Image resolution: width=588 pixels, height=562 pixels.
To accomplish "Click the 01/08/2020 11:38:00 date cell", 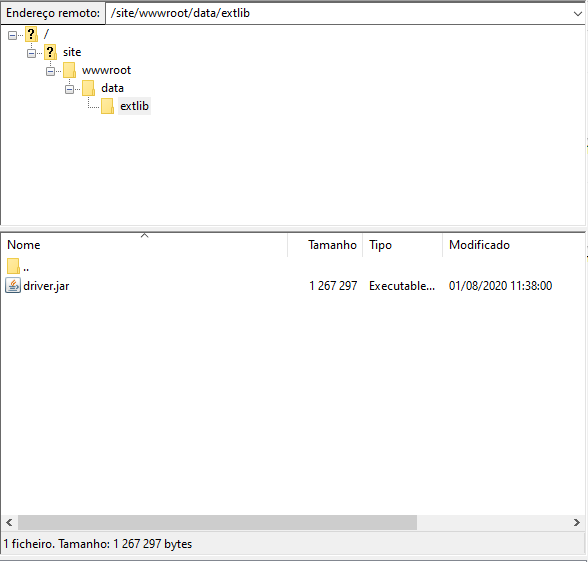I will (500, 286).
